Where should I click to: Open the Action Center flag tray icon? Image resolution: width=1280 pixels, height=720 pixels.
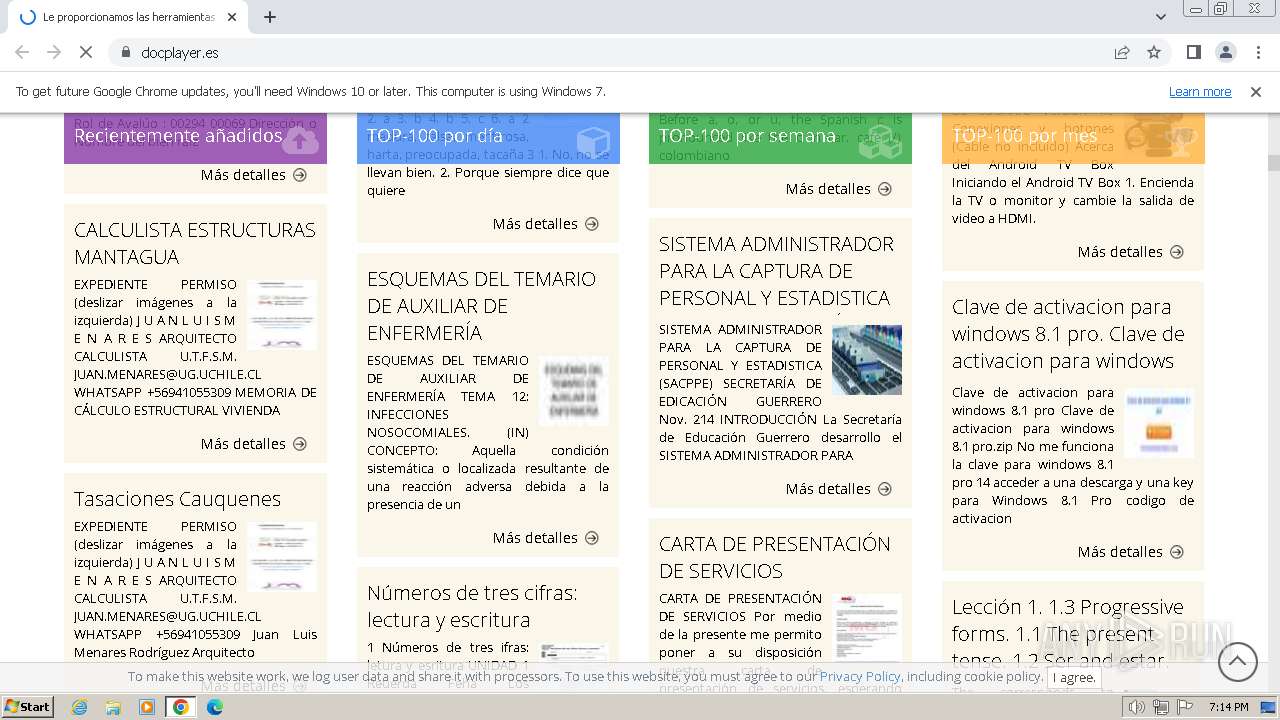1186,707
